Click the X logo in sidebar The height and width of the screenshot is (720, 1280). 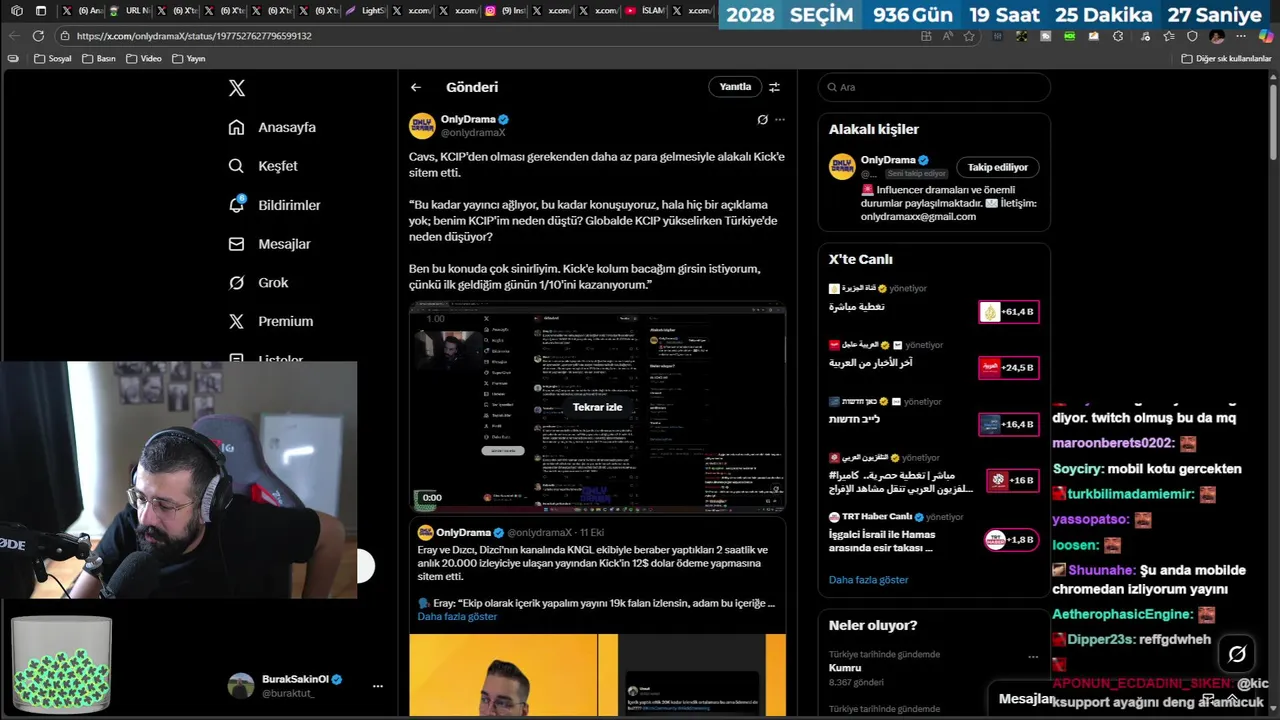point(237,88)
